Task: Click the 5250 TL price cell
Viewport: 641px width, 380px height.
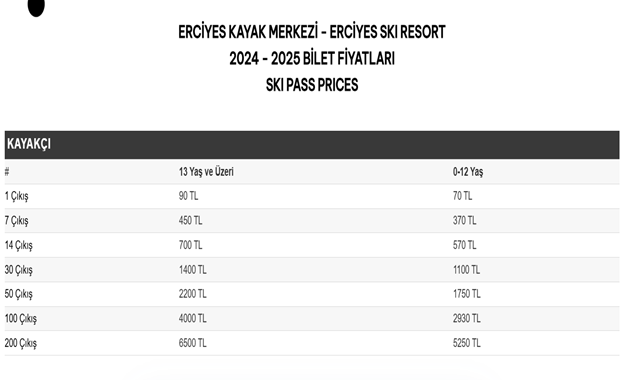Action: point(466,343)
